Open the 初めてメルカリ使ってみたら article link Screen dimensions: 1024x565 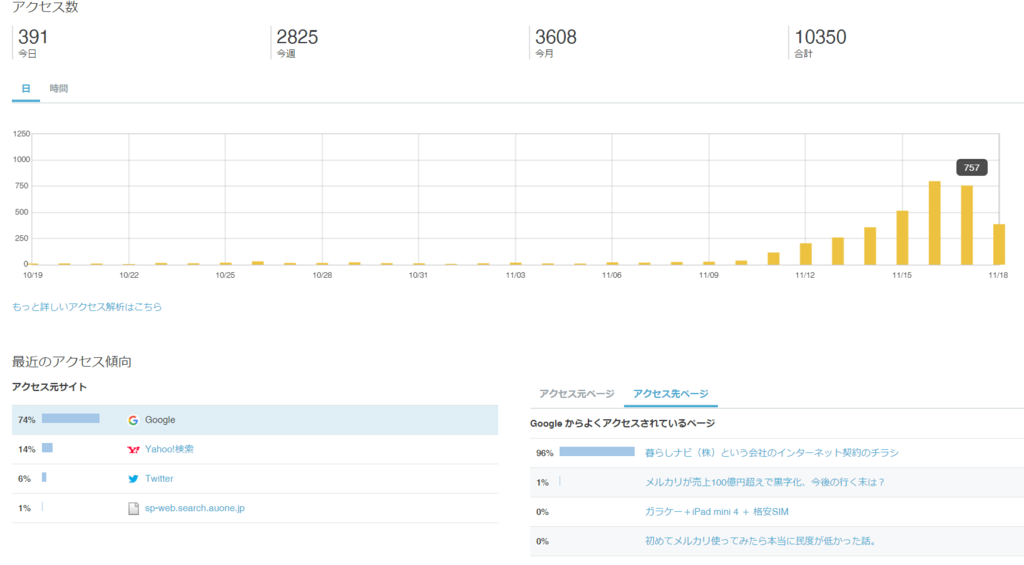(761, 541)
